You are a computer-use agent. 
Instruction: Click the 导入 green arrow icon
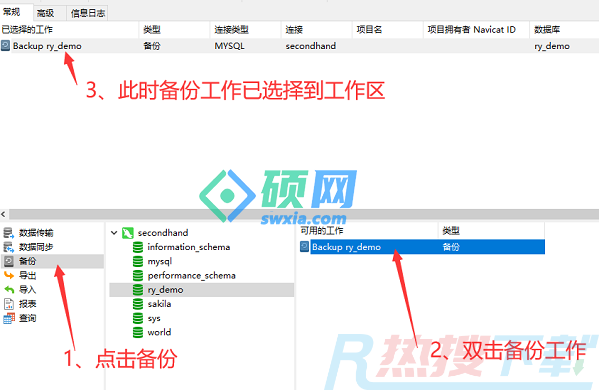tap(9, 290)
